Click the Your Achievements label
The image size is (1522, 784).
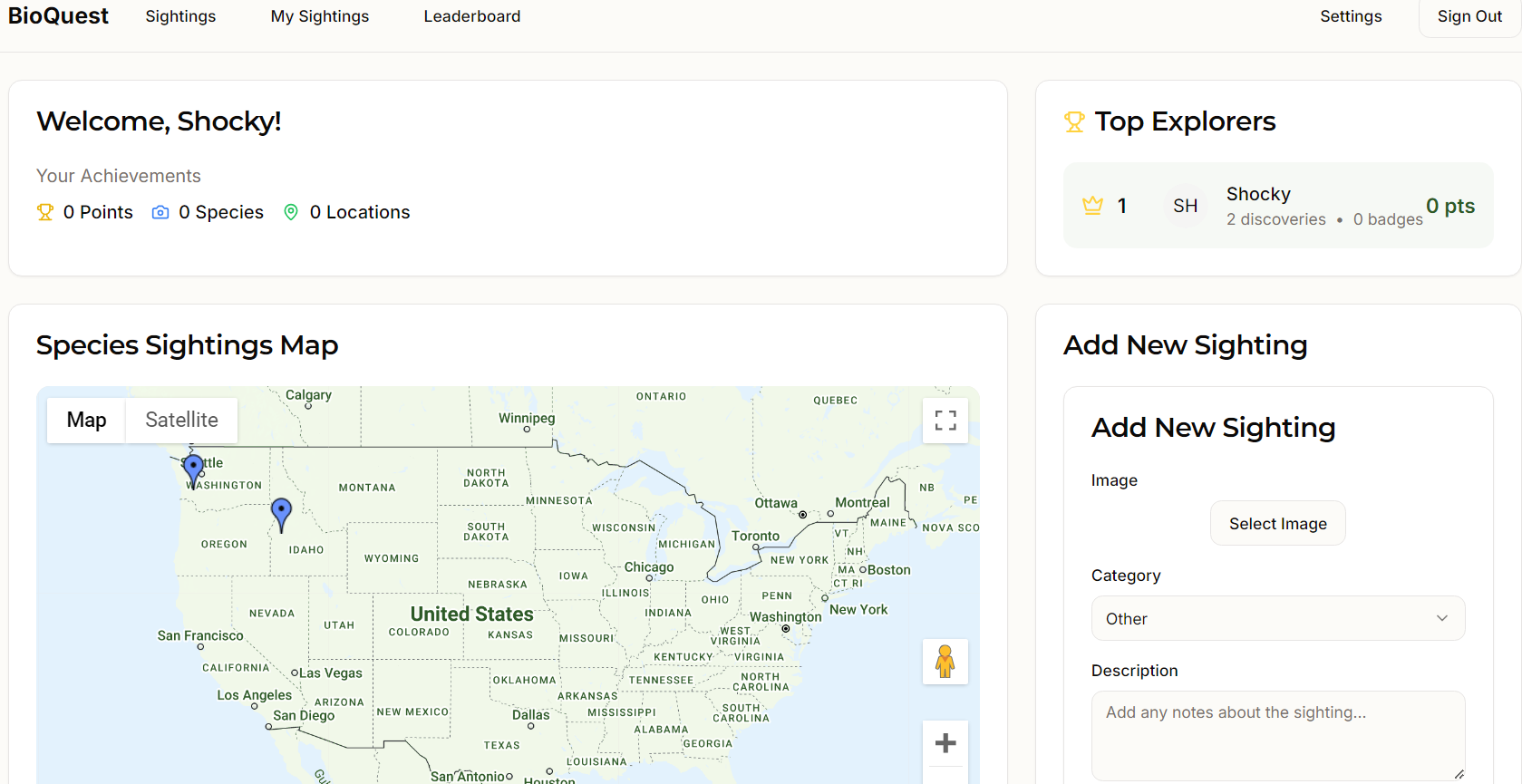click(119, 176)
